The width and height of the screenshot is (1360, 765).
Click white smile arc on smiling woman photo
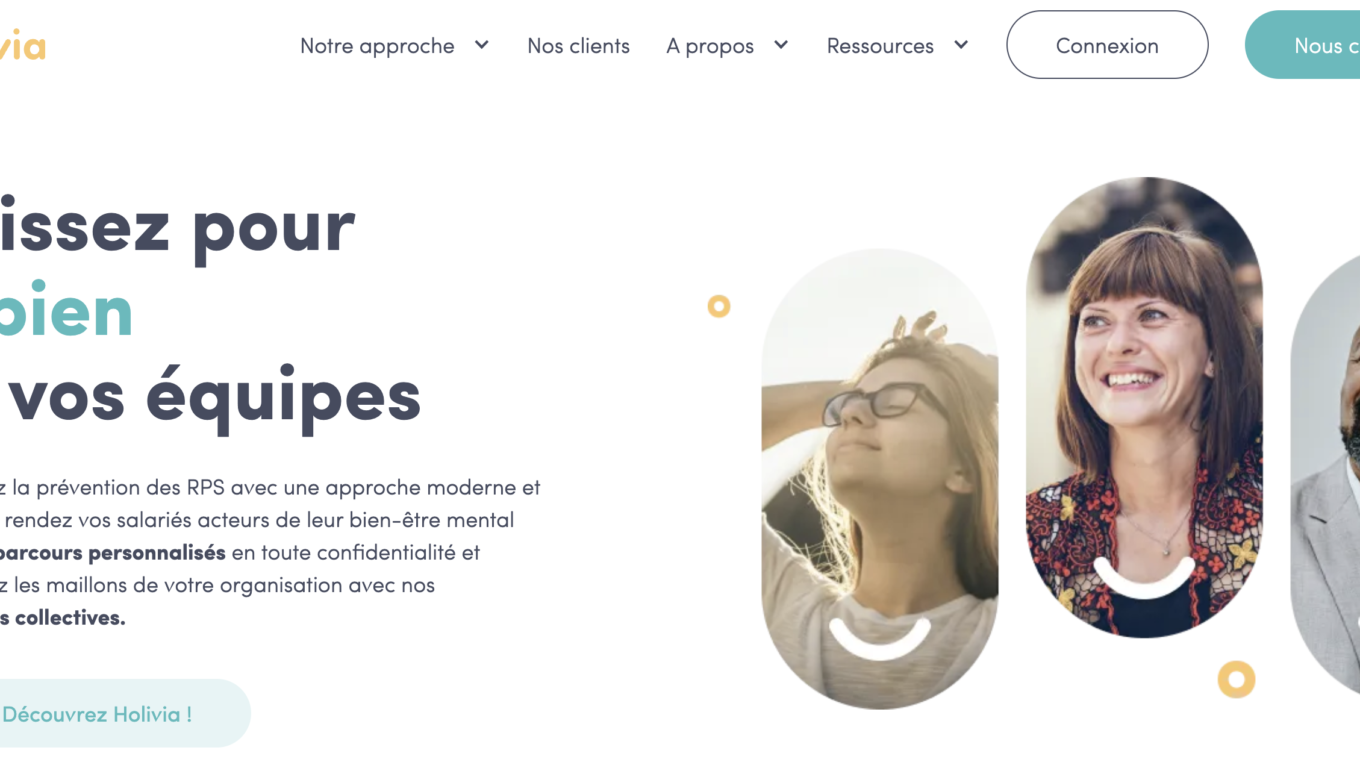click(x=1144, y=580)
